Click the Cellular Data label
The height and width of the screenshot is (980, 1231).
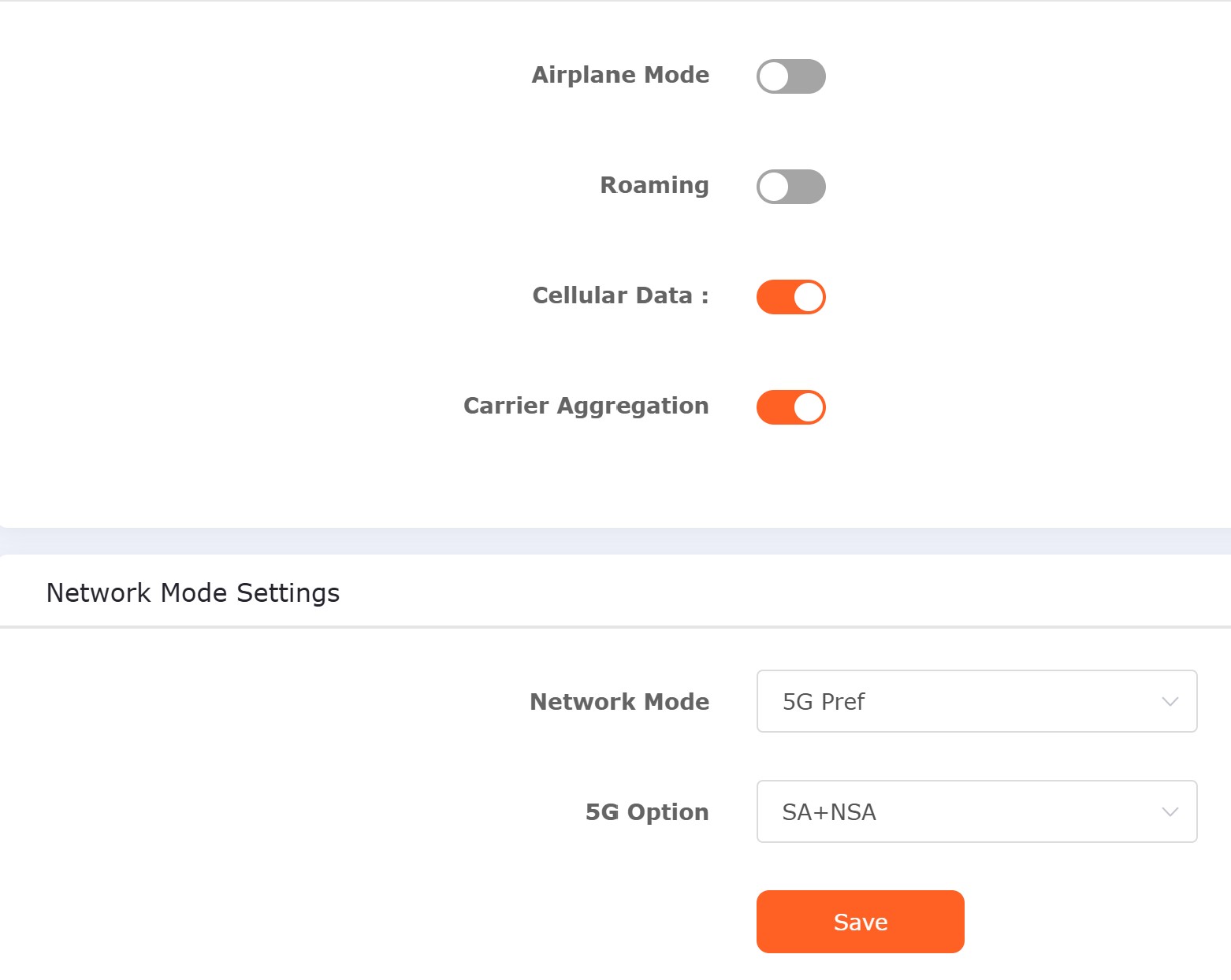[621, 295]
